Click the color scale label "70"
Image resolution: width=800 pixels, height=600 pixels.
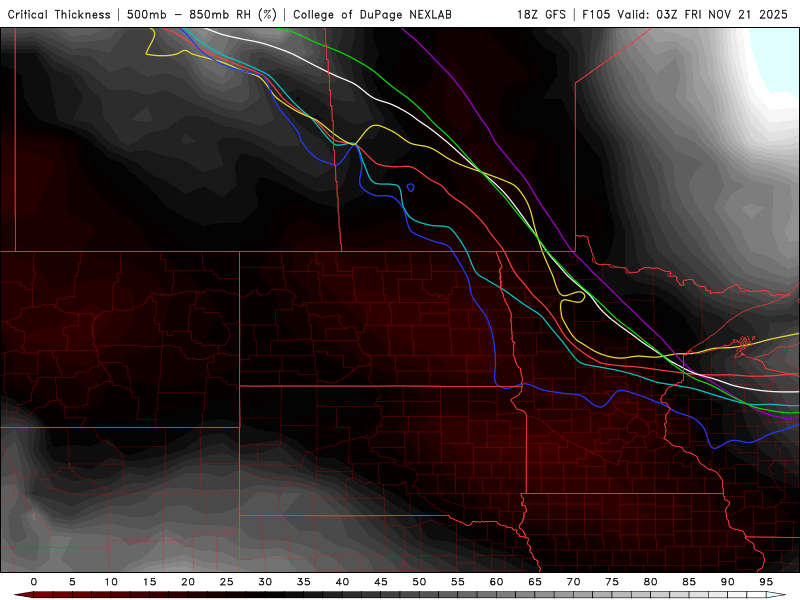point(573,582)
